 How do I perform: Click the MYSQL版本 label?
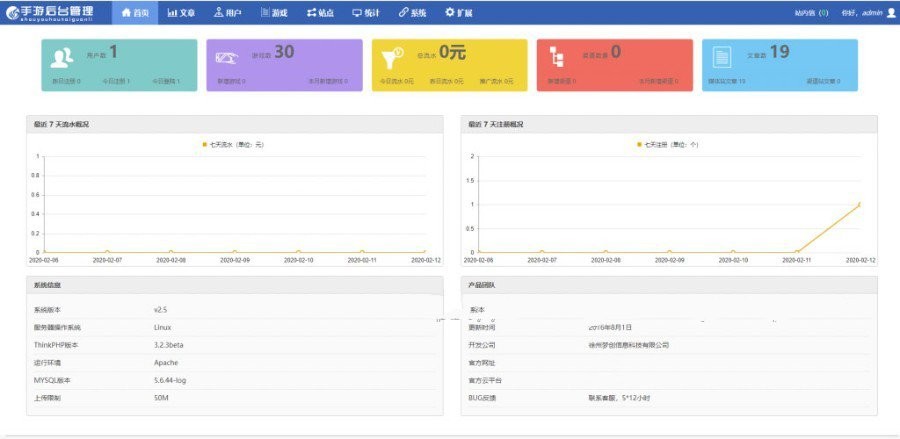point(52,380)
